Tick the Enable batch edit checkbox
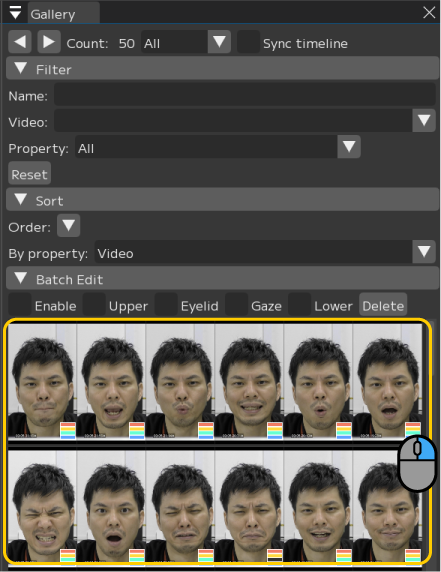The image size is (441, 572). [20, 304]
